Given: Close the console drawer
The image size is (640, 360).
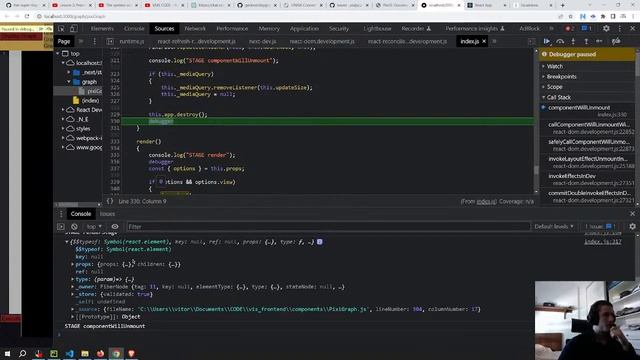Looking at the screenshot, I should 632,214.
